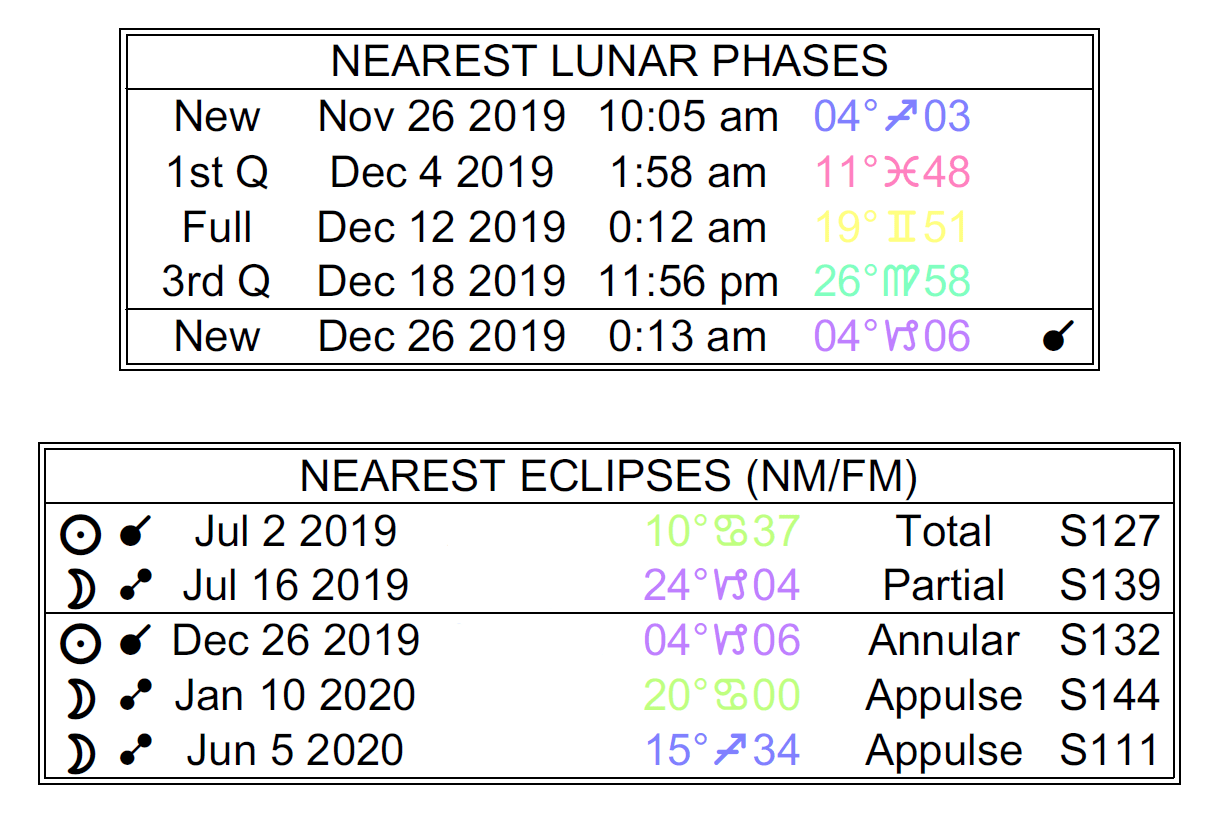
Task: Click the NEAREST ECLIPSES (NM/FM) header
Action: [609, 477]
